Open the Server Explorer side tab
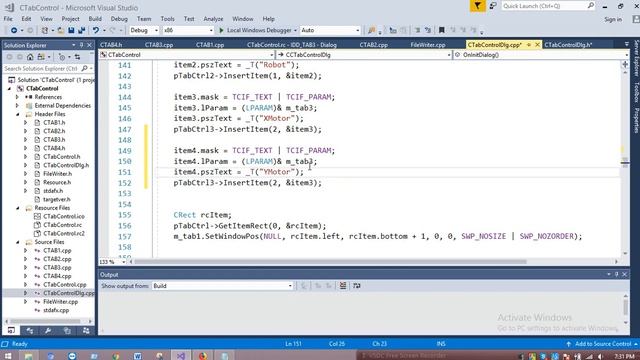 point(636,58)
